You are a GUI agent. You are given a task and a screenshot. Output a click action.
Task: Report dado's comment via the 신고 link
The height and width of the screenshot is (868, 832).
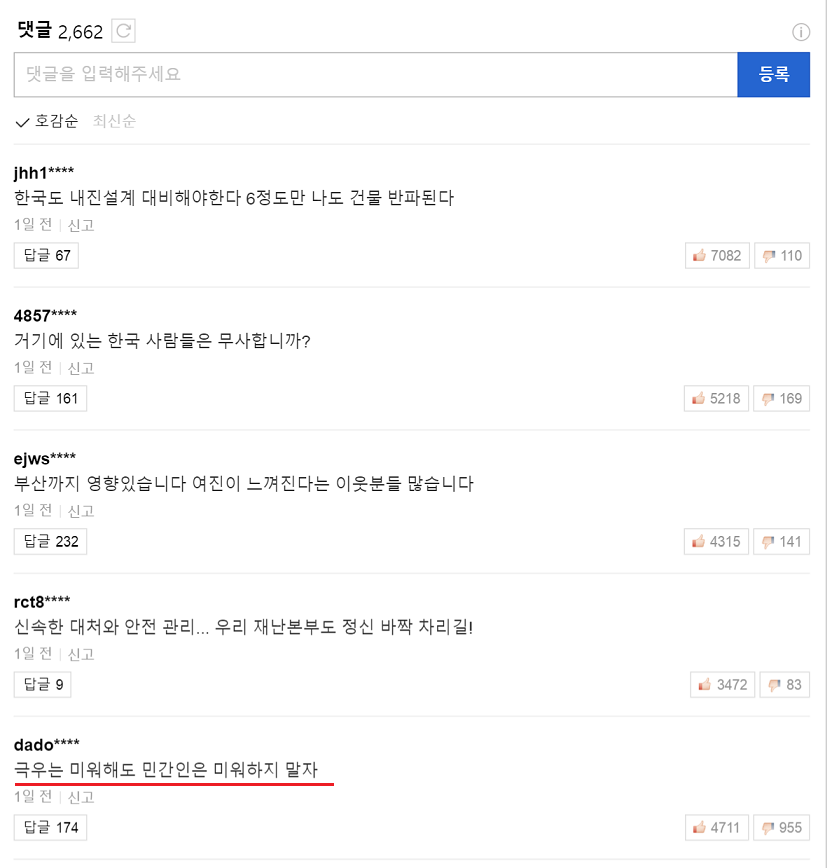coord(80,796)
